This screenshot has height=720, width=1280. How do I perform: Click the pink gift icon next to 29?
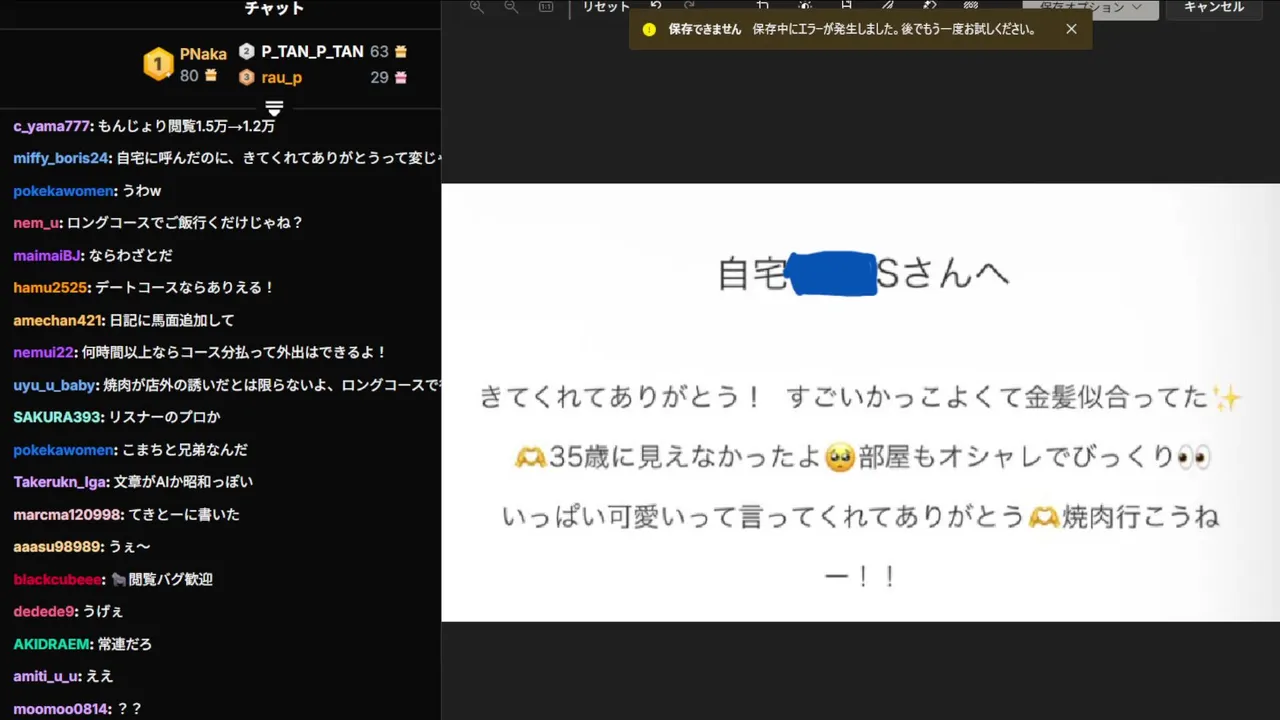tap(401, 77)
